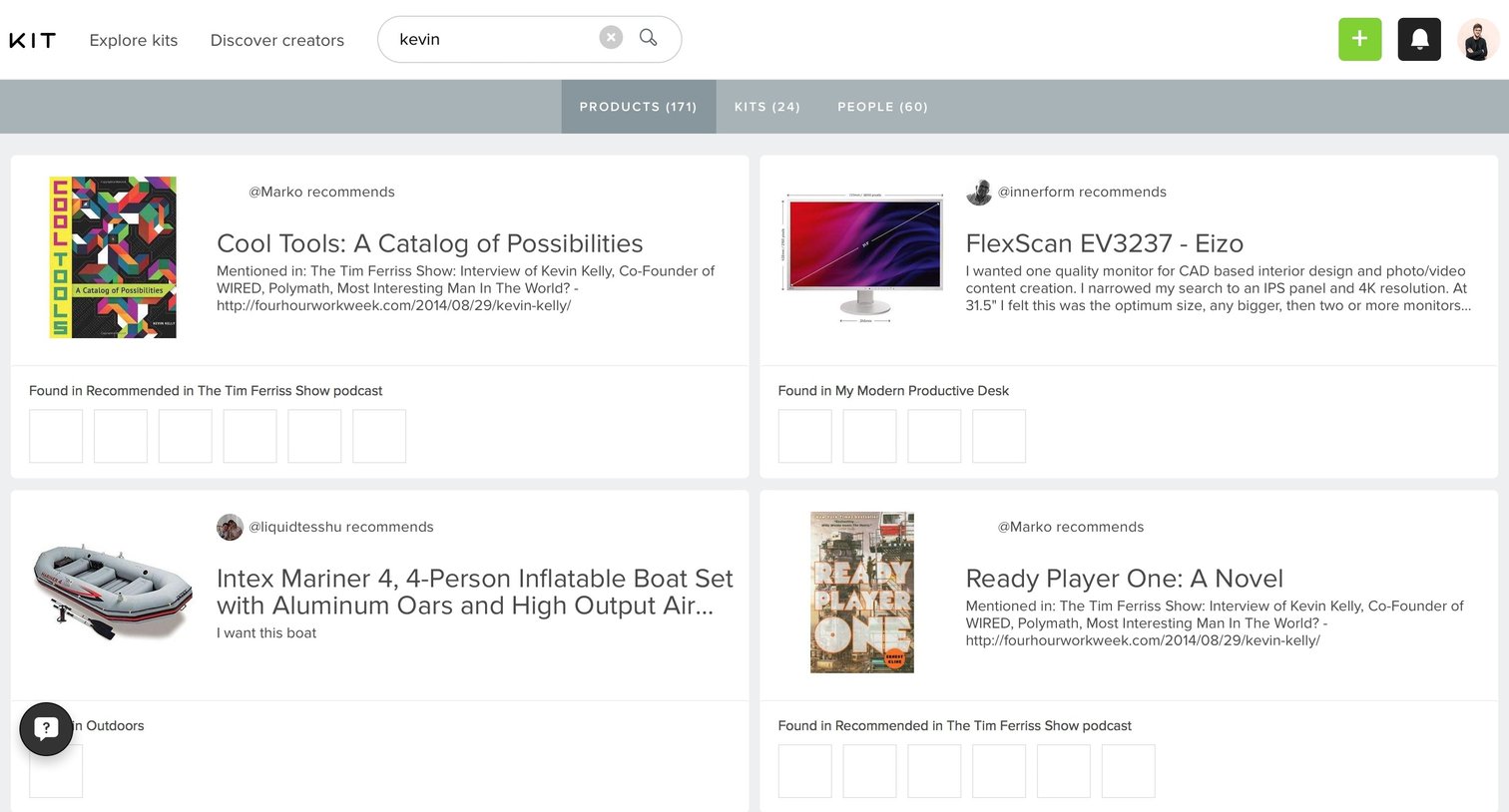Click the Ready Player One book cover
Viewport: 1509px width, 812px height.
[x=862, y=593]
